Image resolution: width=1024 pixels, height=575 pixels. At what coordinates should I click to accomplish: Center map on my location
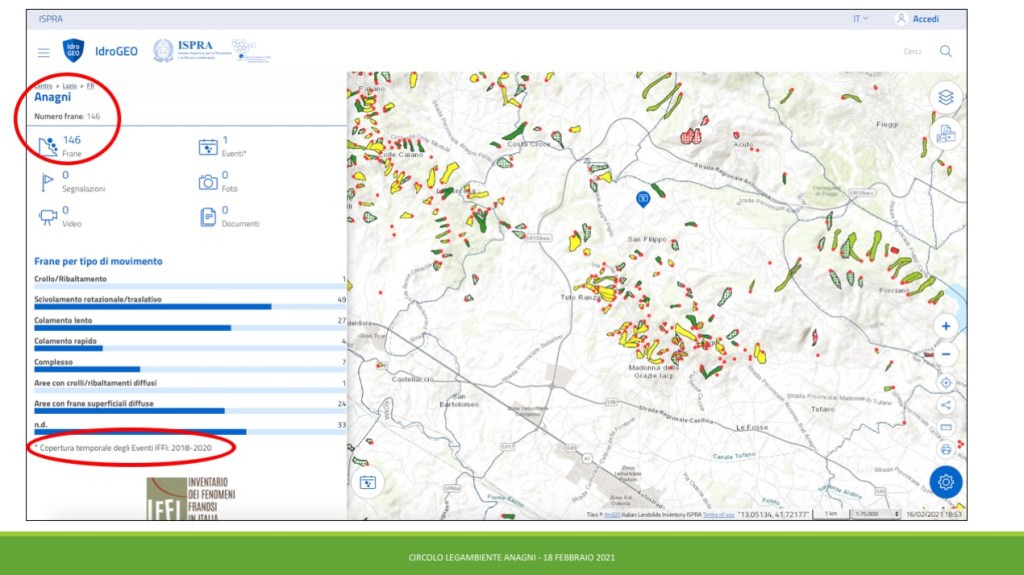(x=945, y=382)
